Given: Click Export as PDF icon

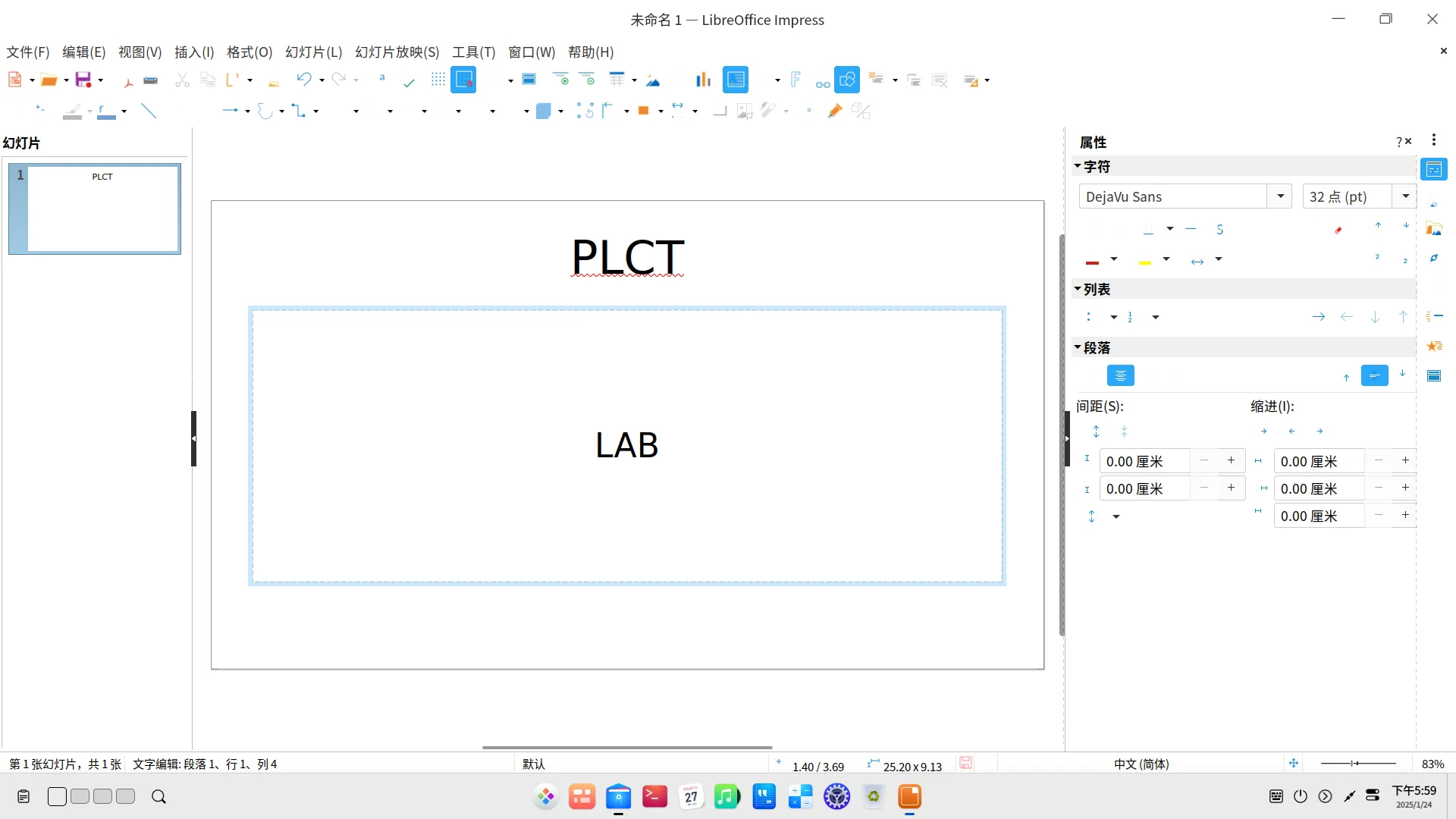Looking at the screenshot, I should point(128,81).
